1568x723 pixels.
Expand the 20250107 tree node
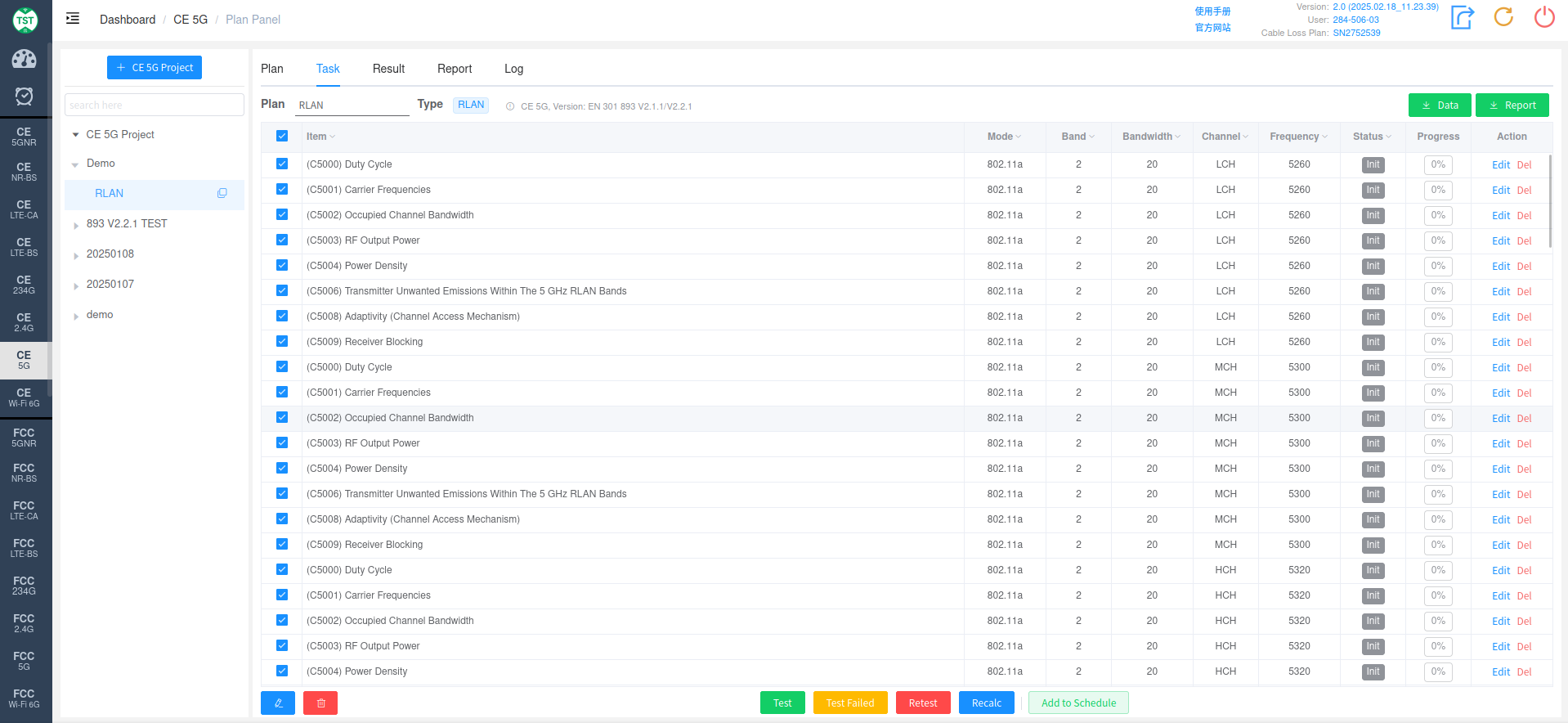click(76, 285)
